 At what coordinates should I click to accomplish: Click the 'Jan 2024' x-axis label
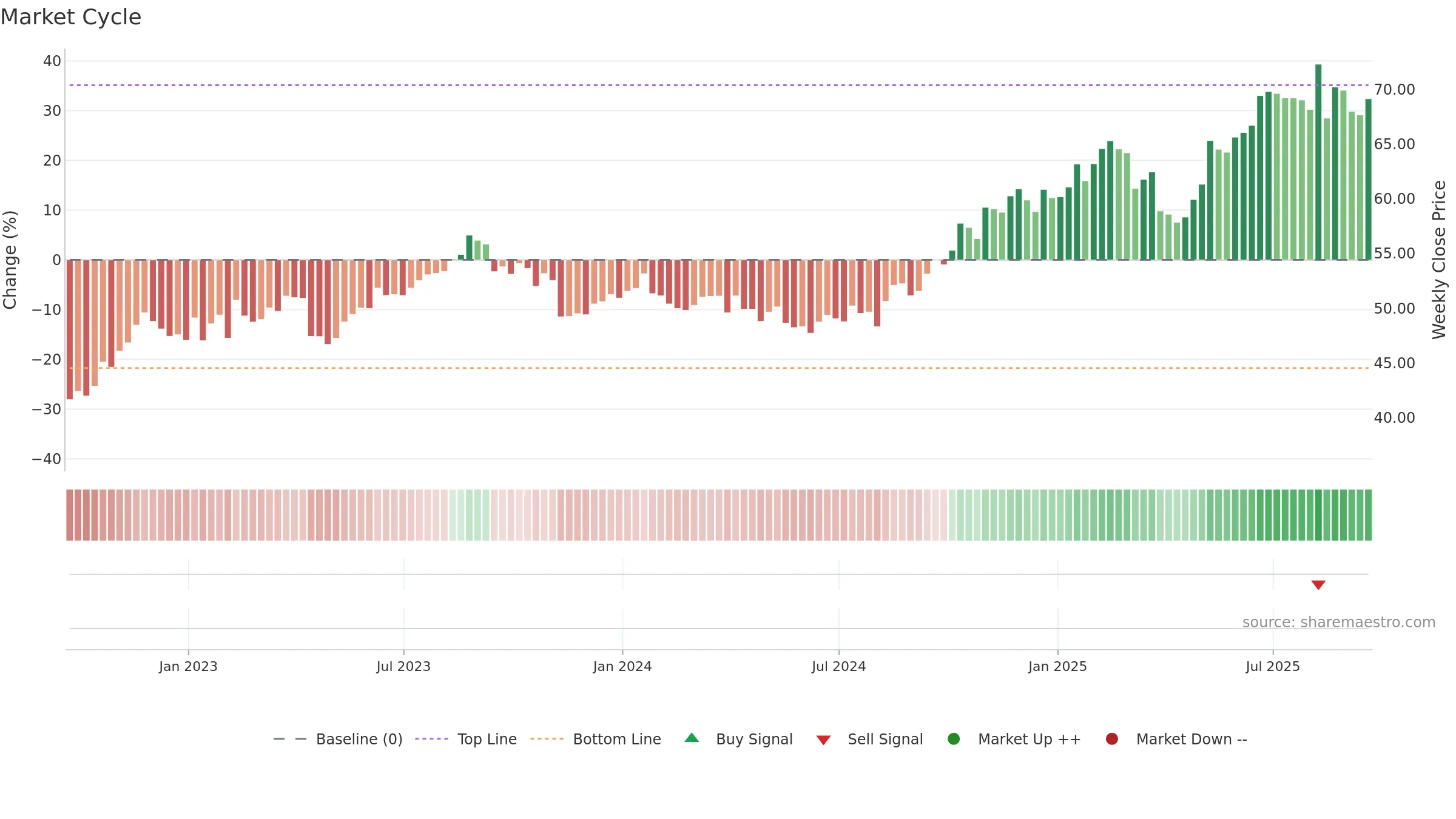coord(622,666)
